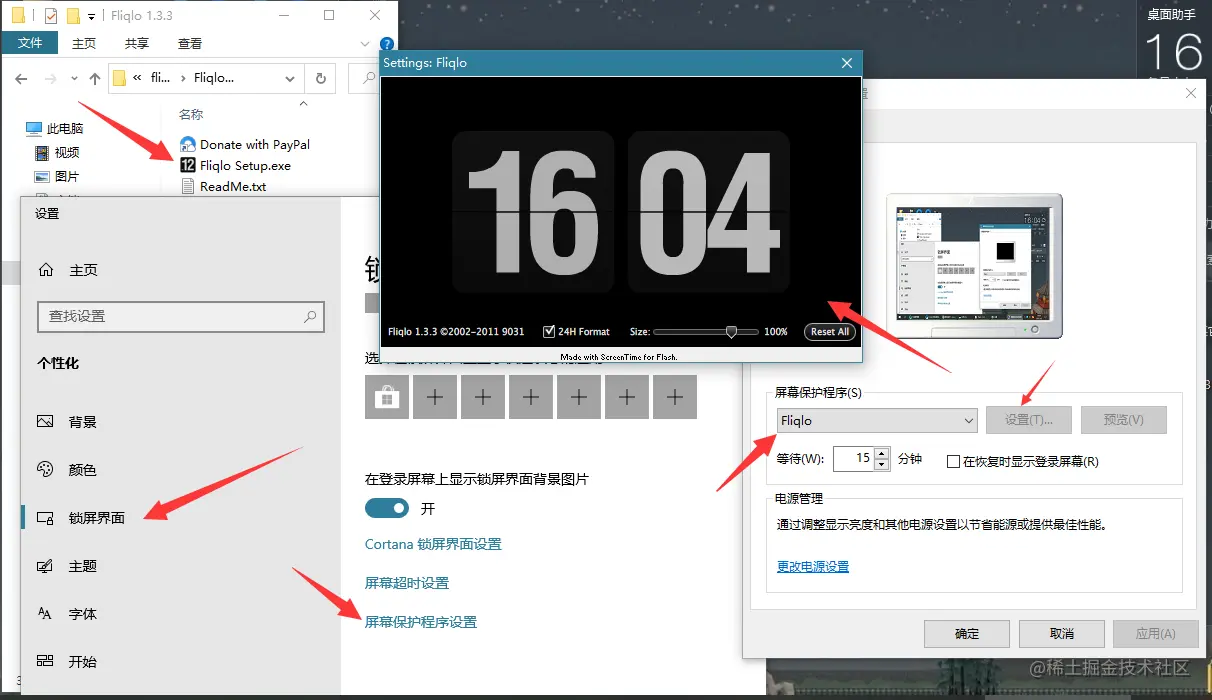Select Donate with PayPal shortcut file
1212x700 pixels.
(245, 144)
